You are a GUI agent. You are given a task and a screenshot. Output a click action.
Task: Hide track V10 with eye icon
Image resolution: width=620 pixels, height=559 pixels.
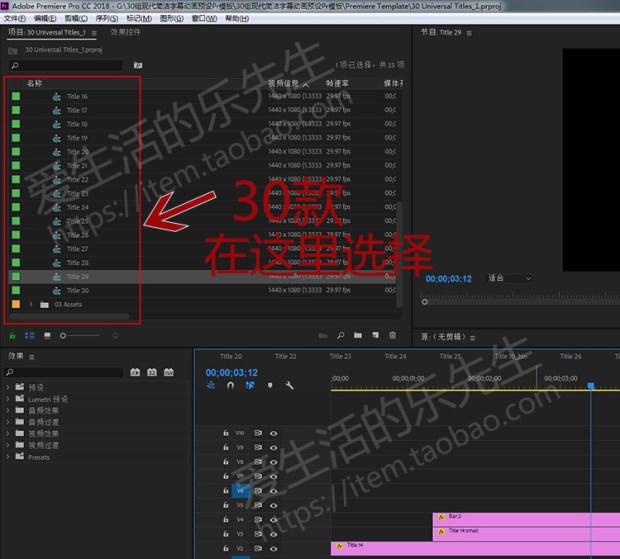274,433
